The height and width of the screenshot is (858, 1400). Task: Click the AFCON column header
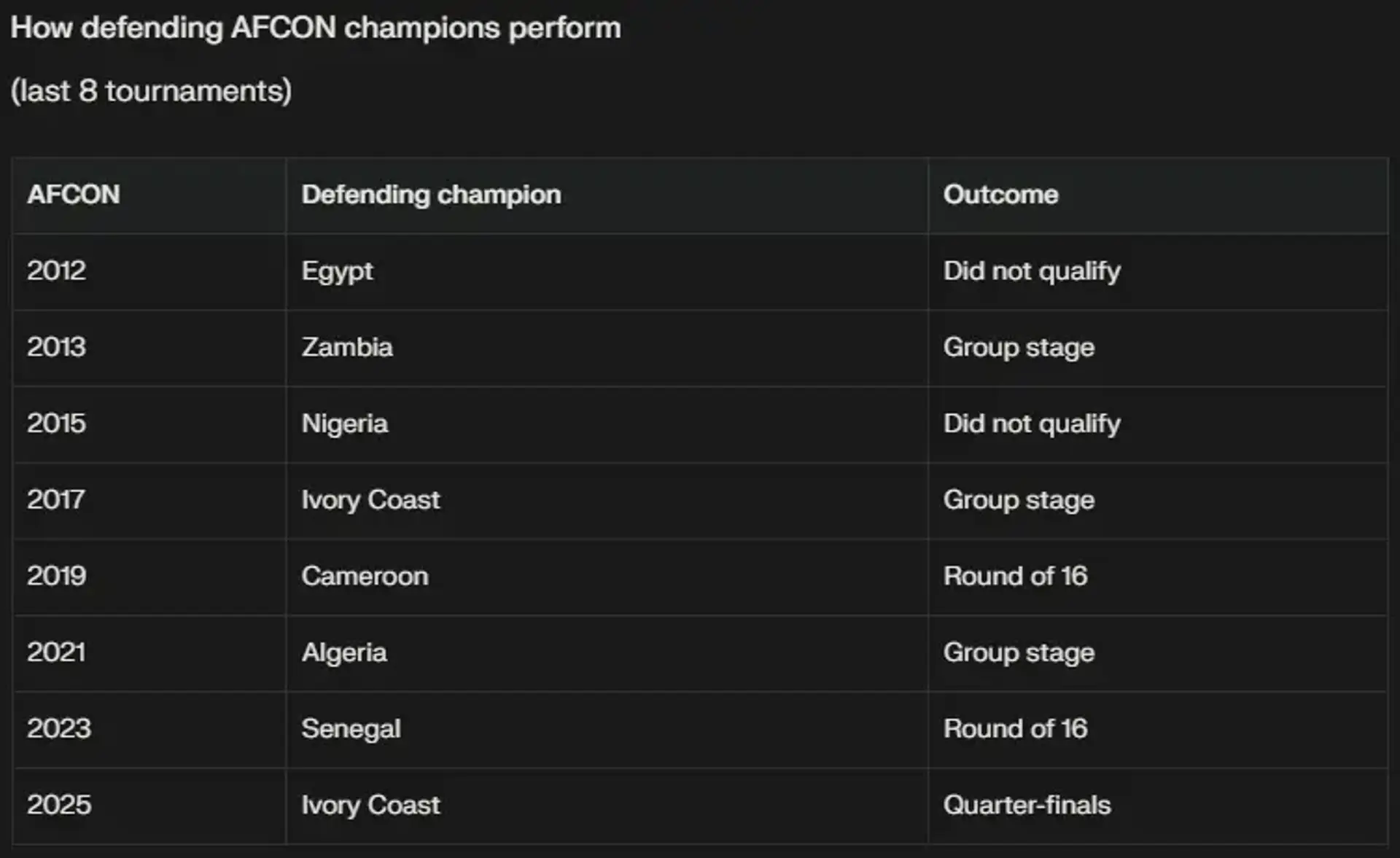click(74, 195)
